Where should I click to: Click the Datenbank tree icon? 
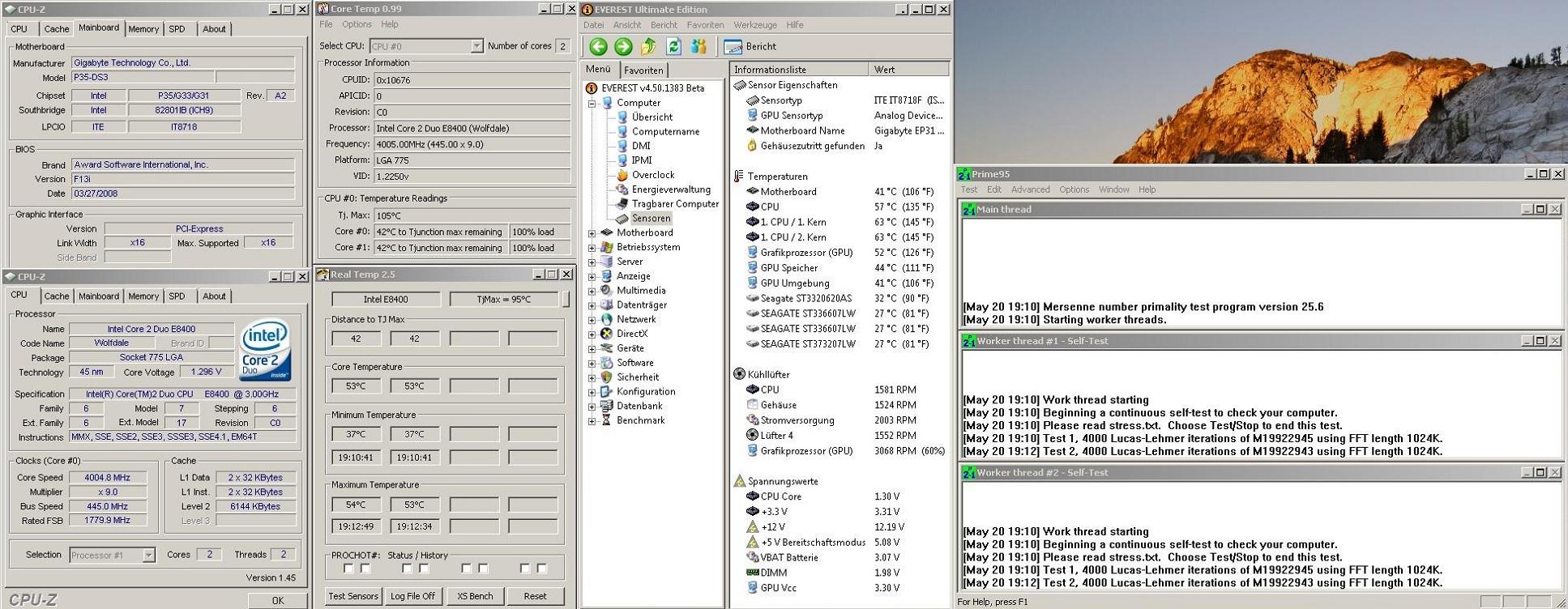coord(606,407)
